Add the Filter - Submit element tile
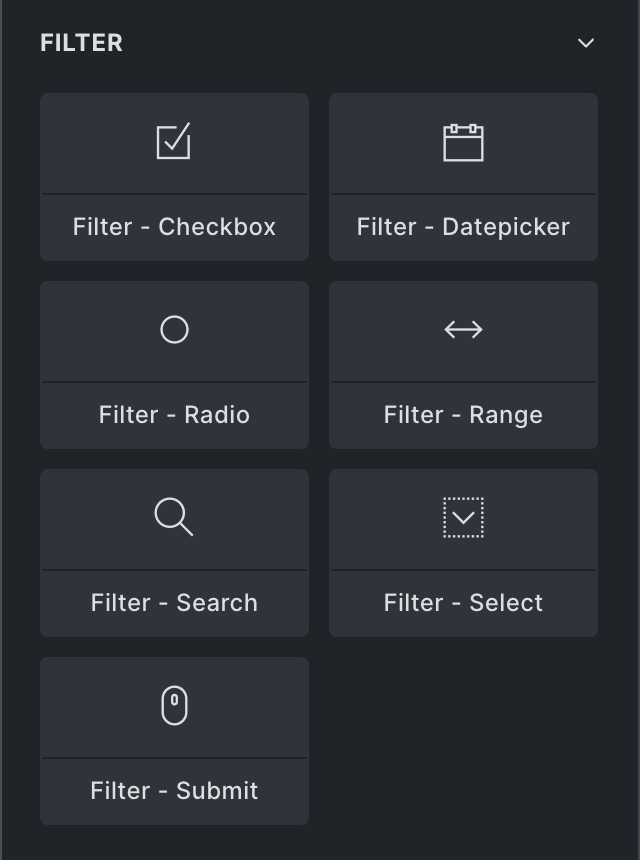Viewport: 640px width, 860px height. (x=174, y=741)
